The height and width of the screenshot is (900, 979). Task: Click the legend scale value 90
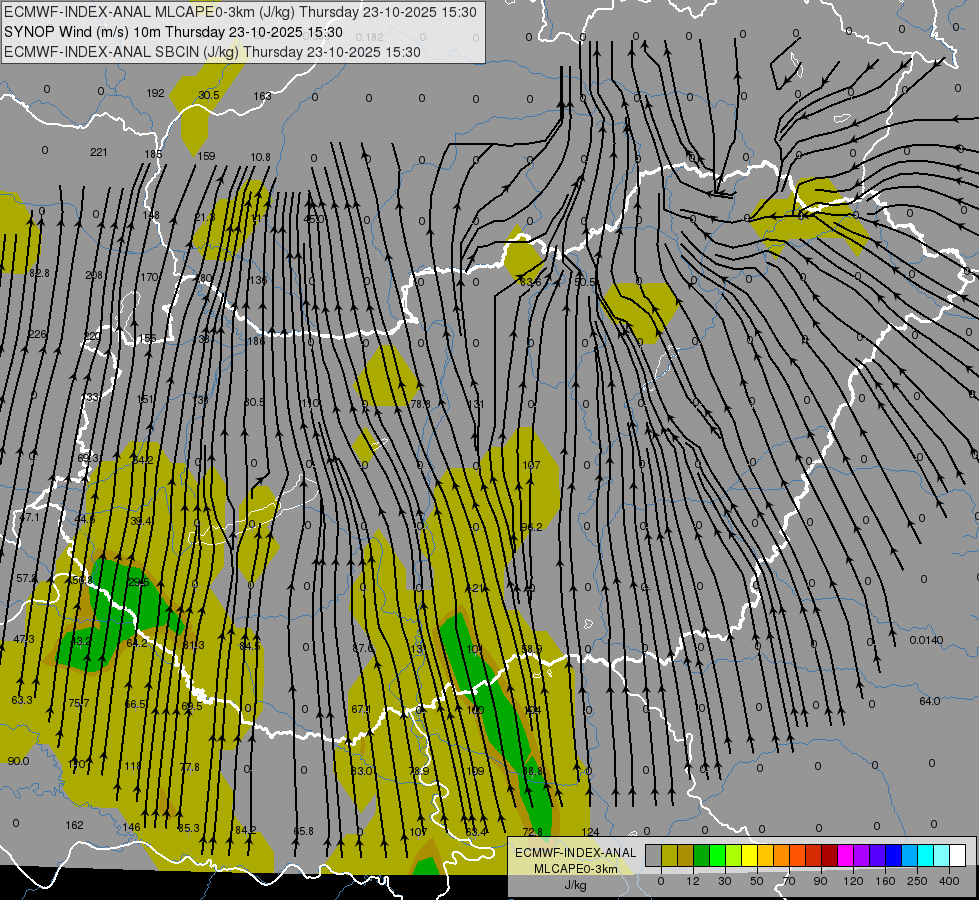820,881
